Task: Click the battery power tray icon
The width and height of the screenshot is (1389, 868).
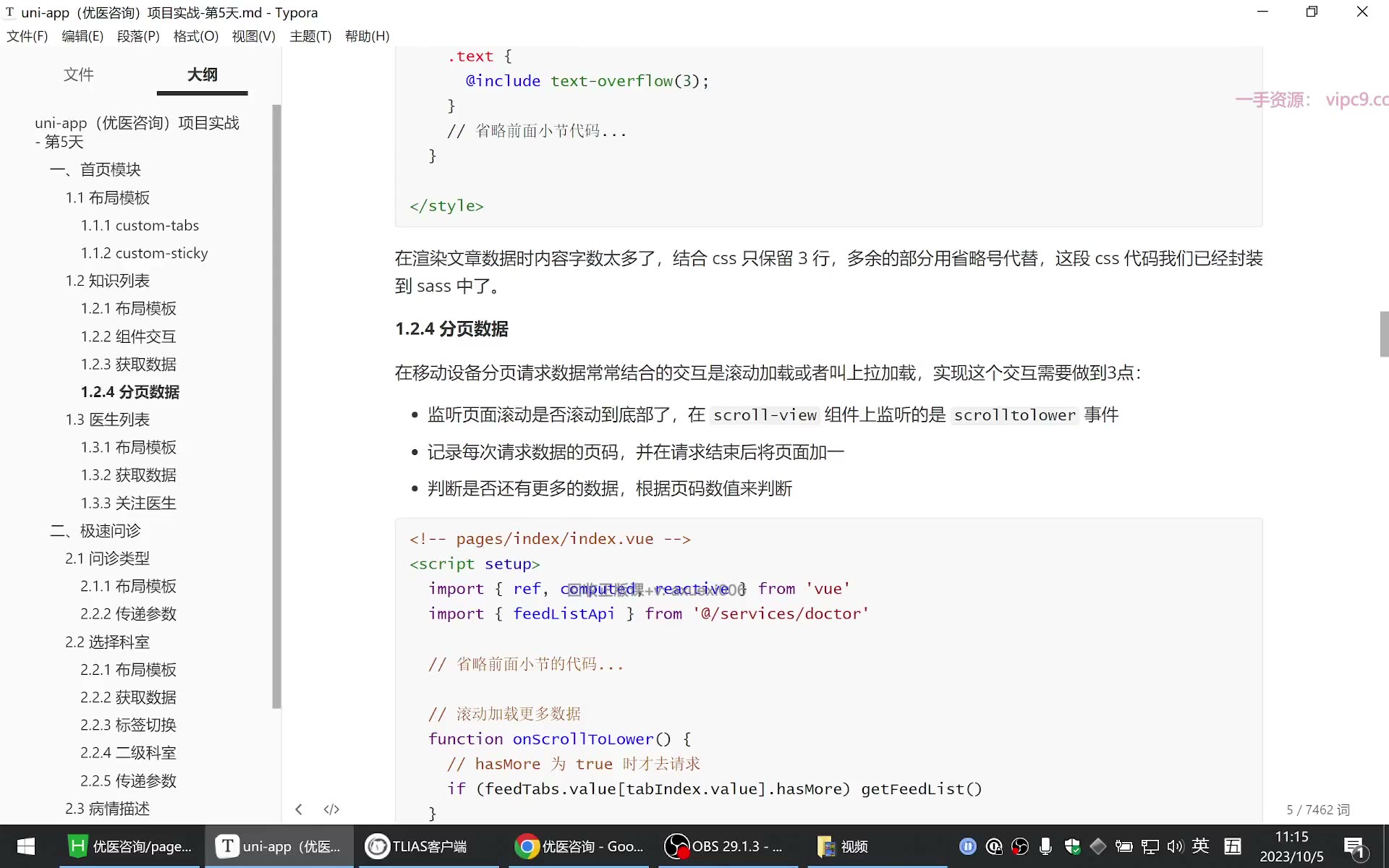Action: pyautogui.click(x=1123, y=846)
